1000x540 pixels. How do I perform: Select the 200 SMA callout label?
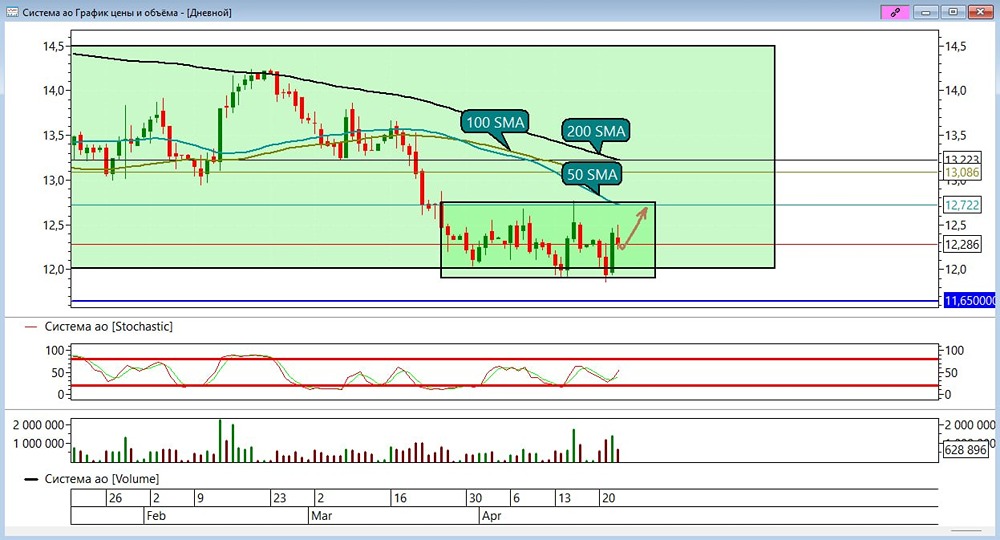596,131
